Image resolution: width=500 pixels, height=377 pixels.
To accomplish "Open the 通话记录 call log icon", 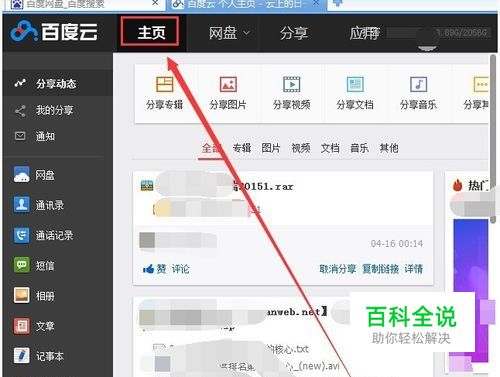I will (x=22, y=235).
